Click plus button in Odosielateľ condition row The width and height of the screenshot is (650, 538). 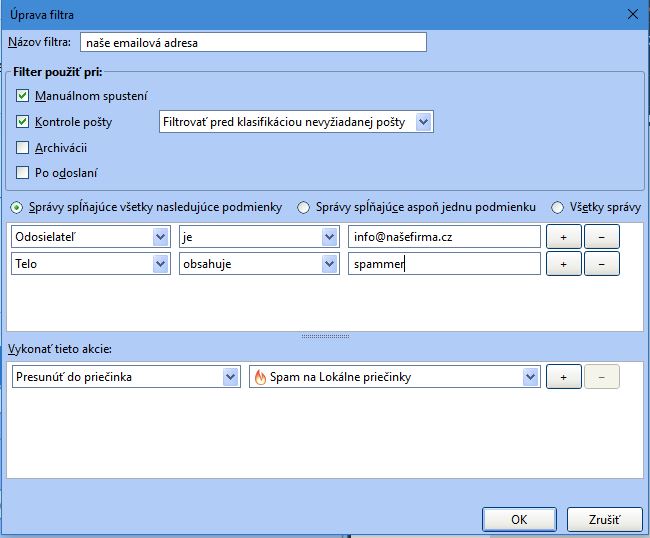(x=563, y=237)
